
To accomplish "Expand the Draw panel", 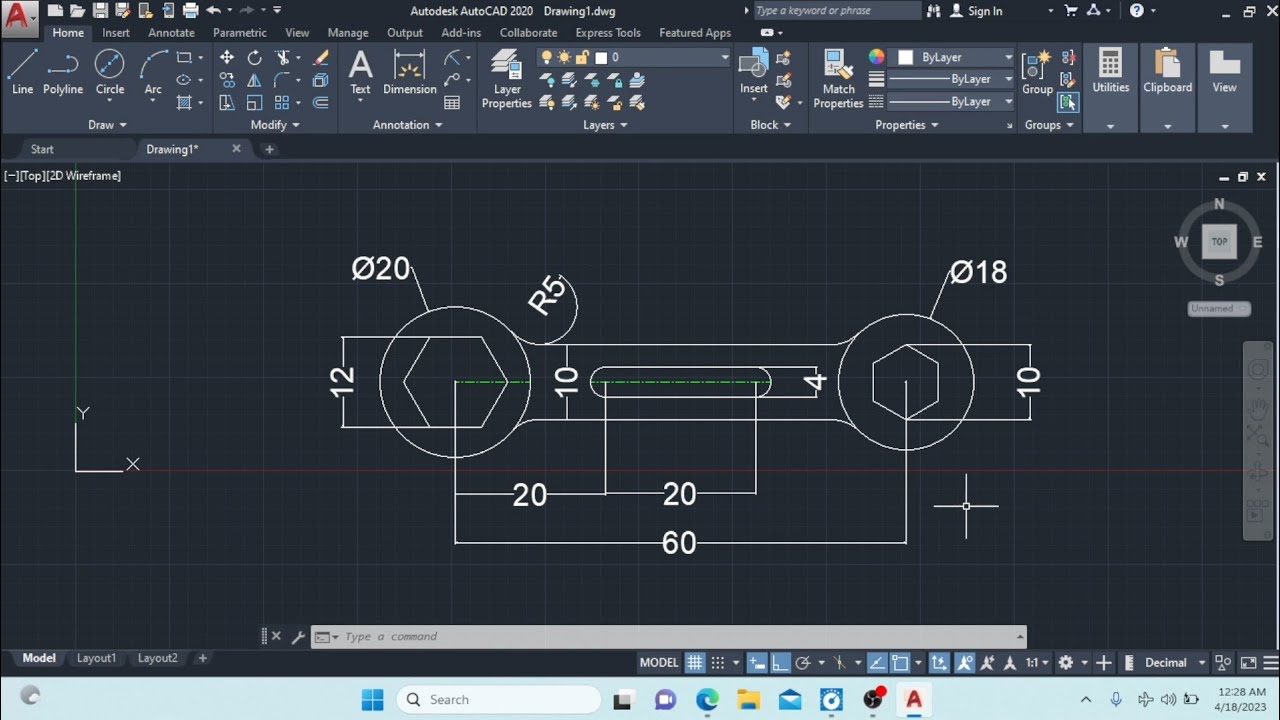I will tap(108, 125).
